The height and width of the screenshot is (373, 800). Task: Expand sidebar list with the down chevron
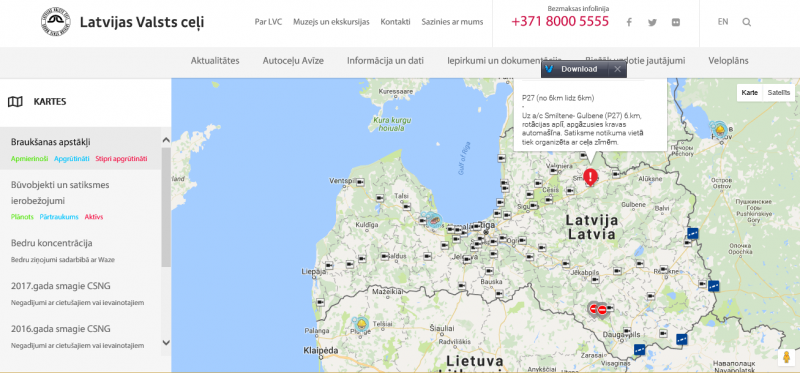166,342
